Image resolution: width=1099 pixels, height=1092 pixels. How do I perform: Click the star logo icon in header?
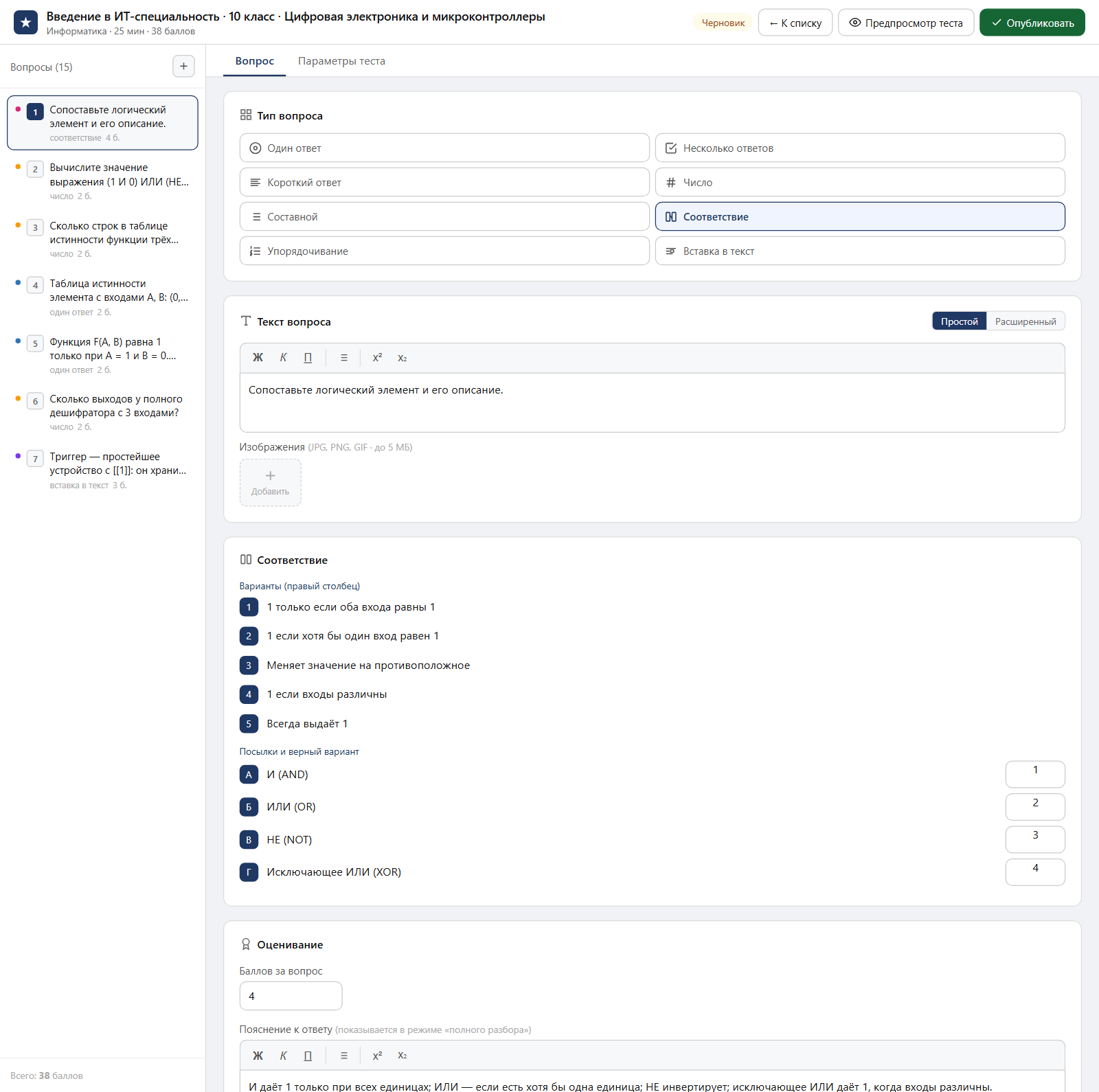(x=25, y=23)
